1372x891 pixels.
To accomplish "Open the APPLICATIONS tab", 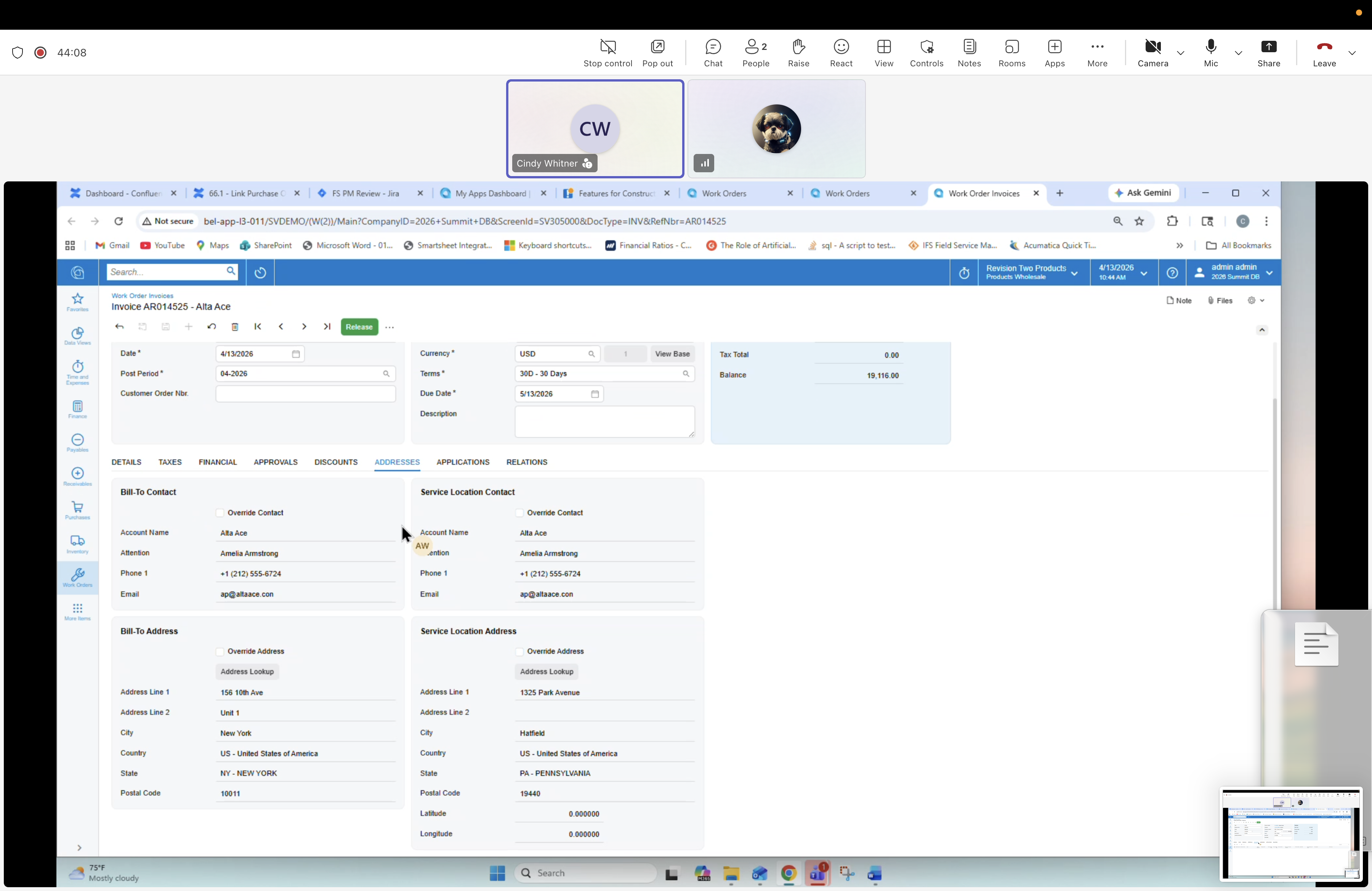I will [x=463, y=462].
